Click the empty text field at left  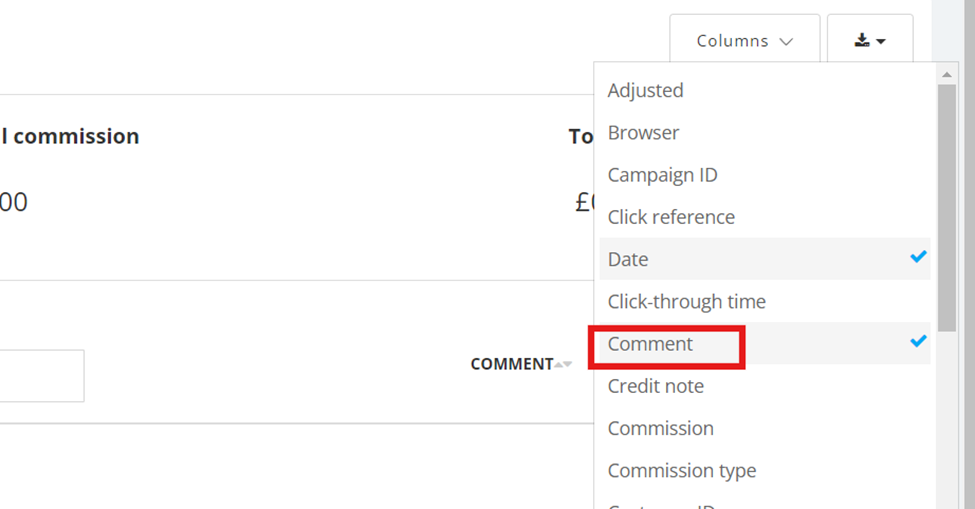tap(40, 376)
